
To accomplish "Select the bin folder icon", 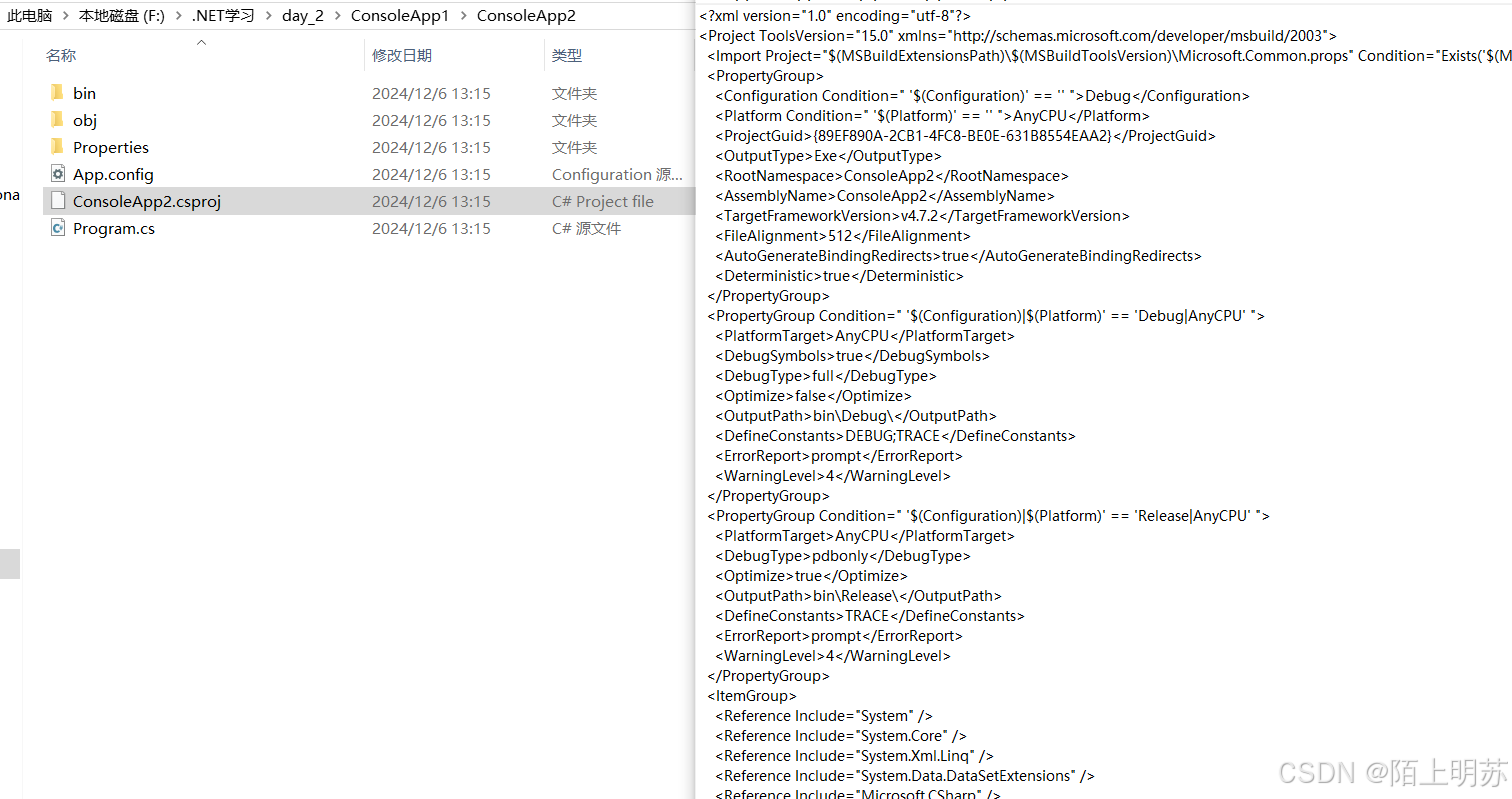I will coord(57,93).
